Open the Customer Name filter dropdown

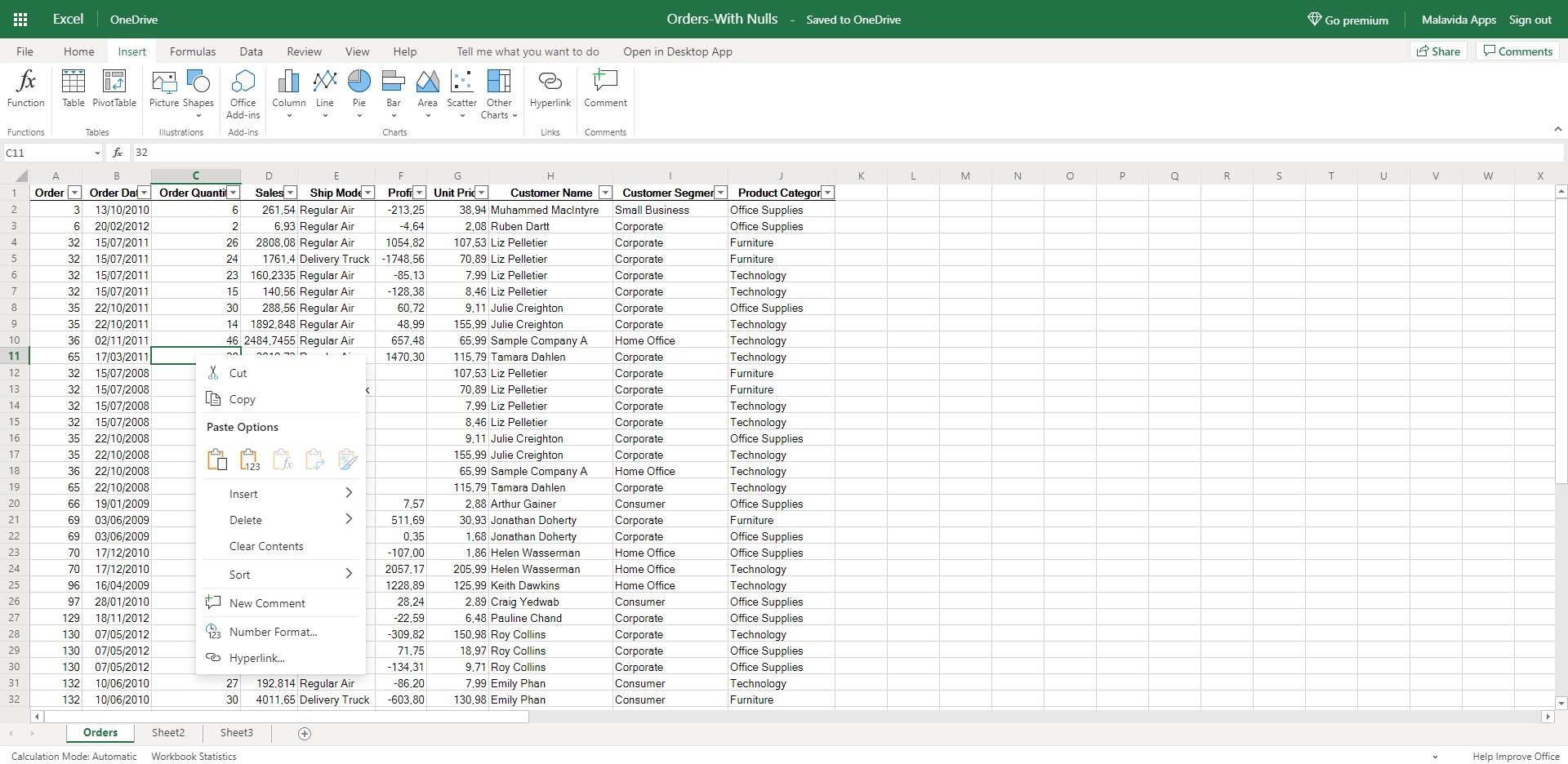605,193
